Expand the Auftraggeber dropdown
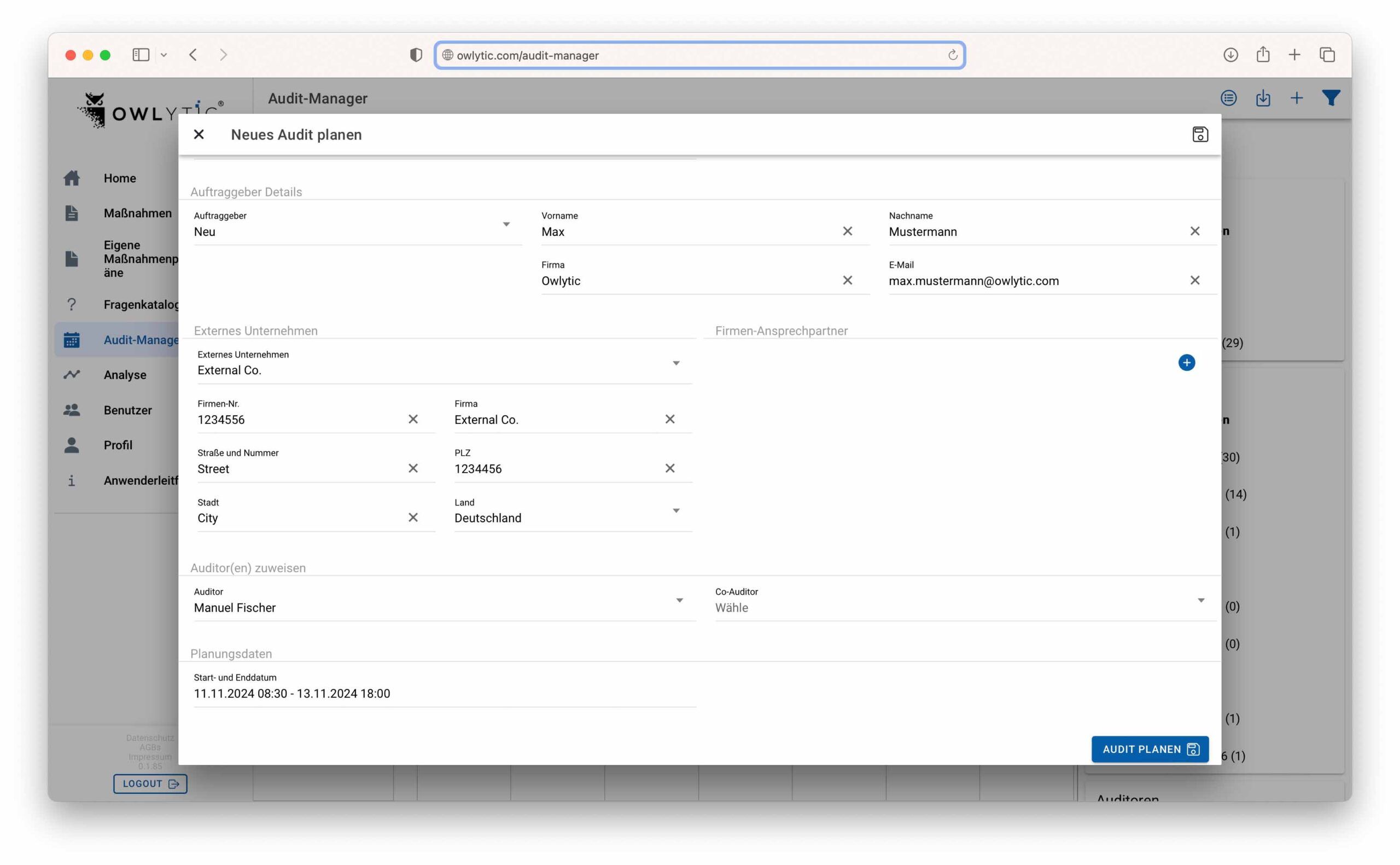Screen dimensions: 1400x865 click(x=506, y=224)
